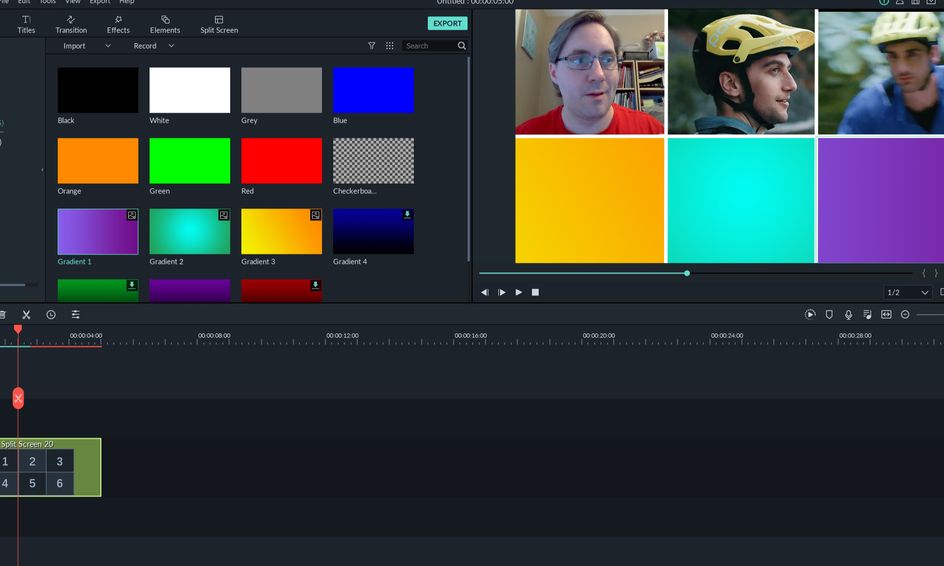Open the audio mixer icon
Image resolution: width=944 pixels, height=566 pixels.
867,314
